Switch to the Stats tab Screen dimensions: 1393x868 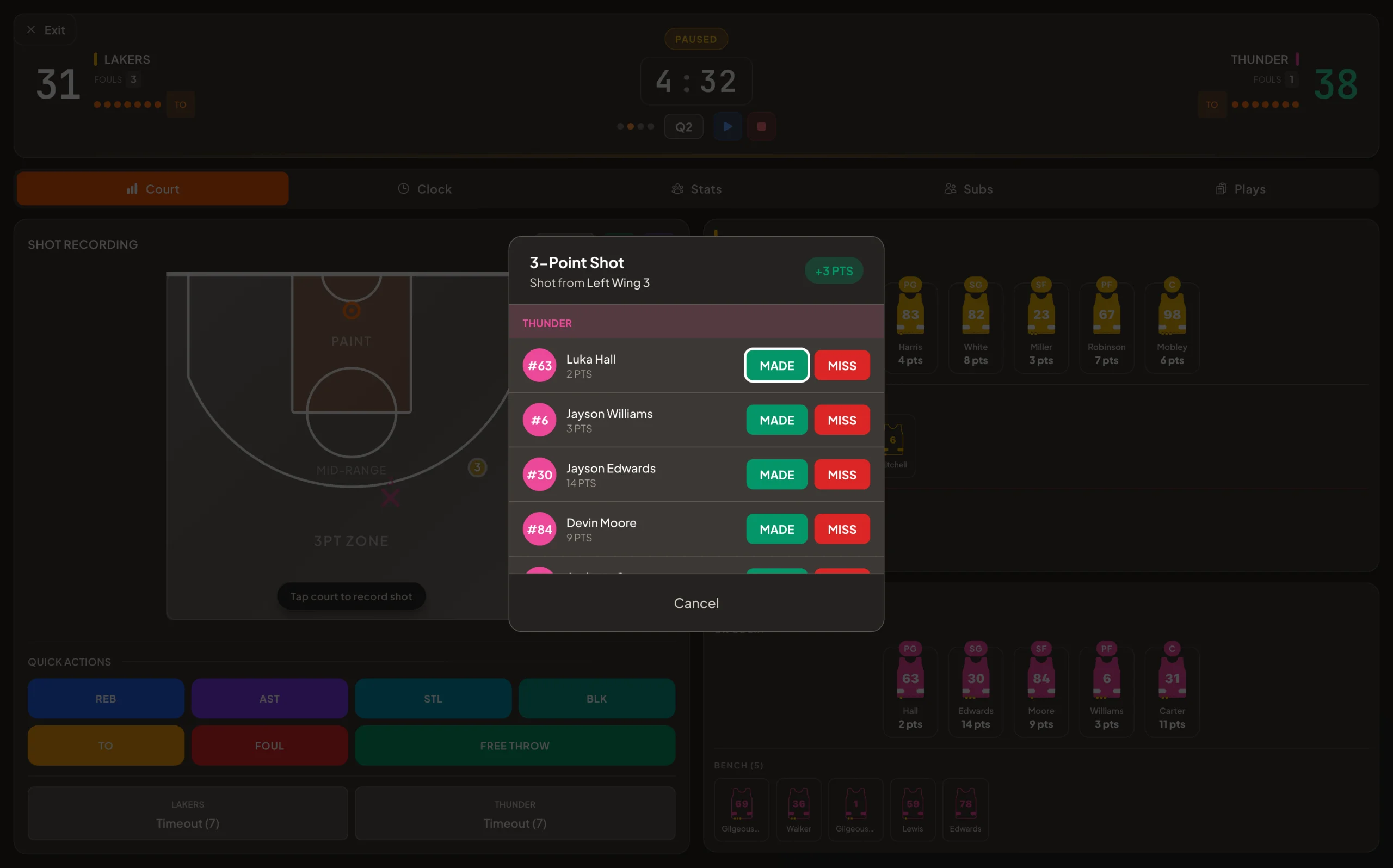tap(696, 188)
